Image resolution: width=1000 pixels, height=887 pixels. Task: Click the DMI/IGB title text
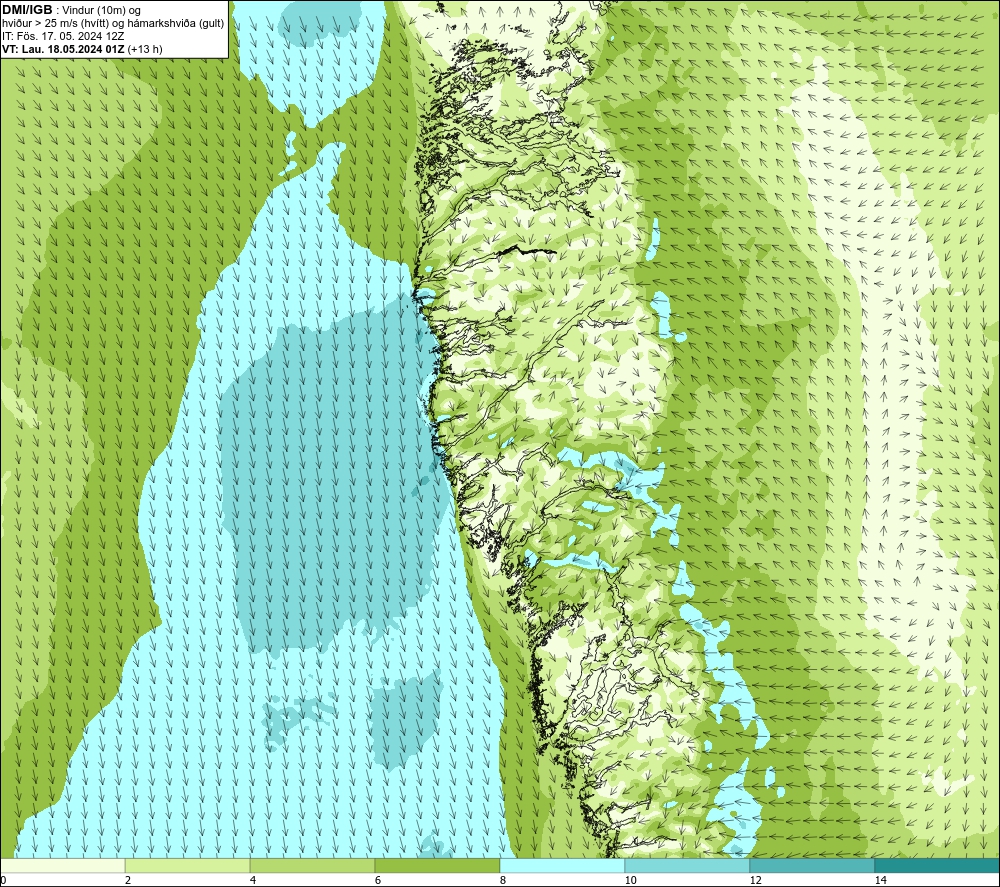[x=27, y=10]
